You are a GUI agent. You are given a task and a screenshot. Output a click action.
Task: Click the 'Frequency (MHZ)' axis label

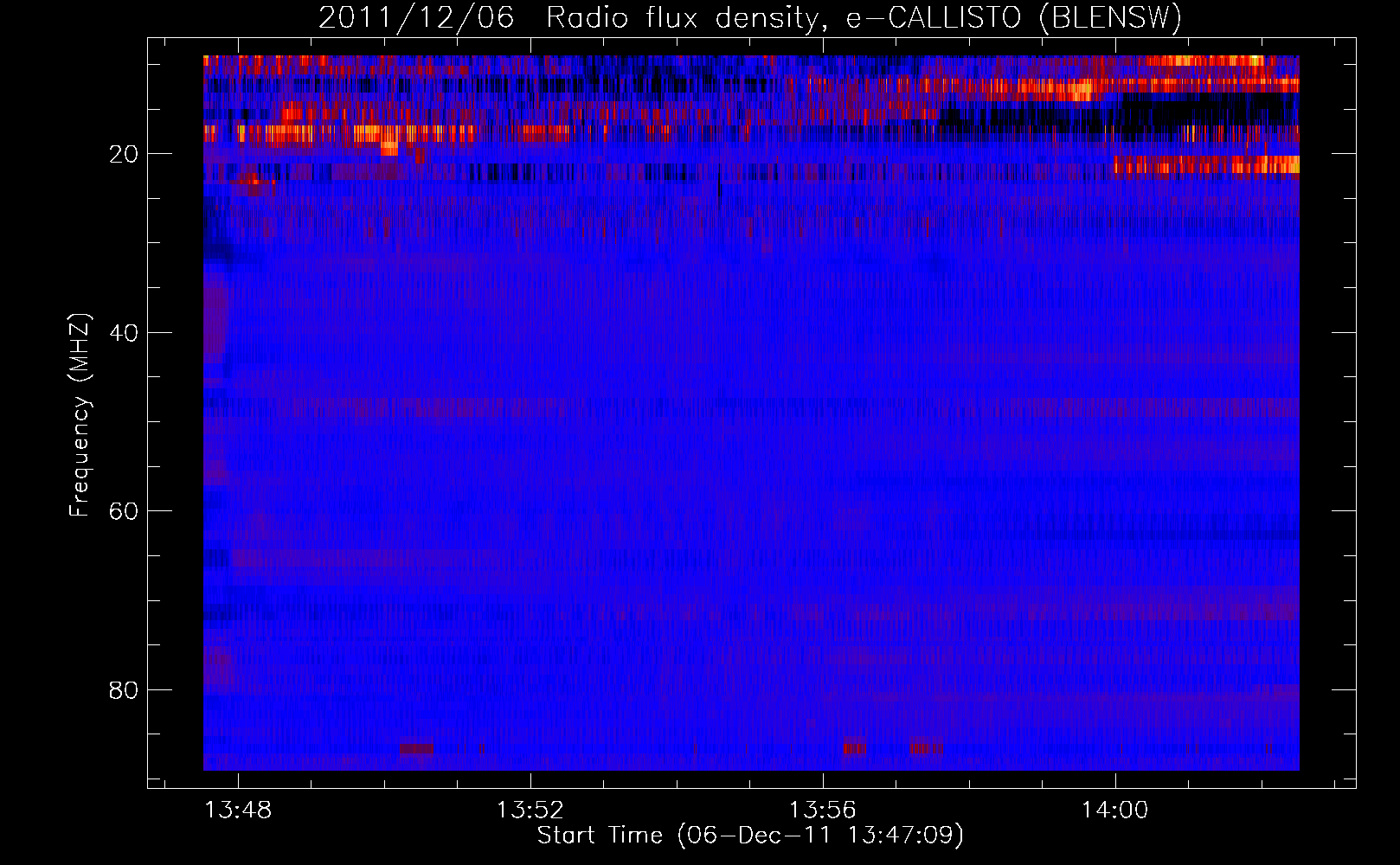click(x=80, y=415)
